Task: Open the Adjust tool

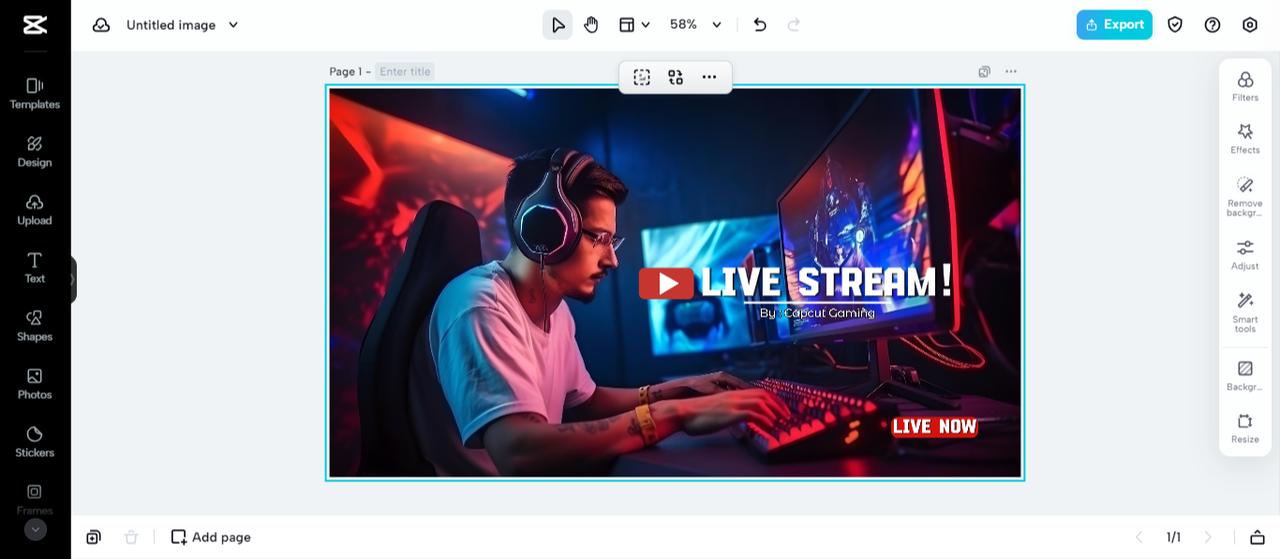Action: point(1245,255)
